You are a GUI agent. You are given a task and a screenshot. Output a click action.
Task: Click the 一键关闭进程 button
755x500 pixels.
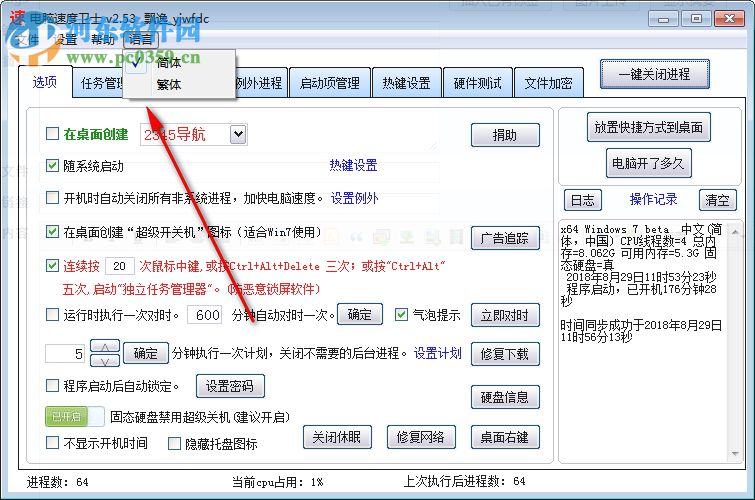click(x=654, y=74)
